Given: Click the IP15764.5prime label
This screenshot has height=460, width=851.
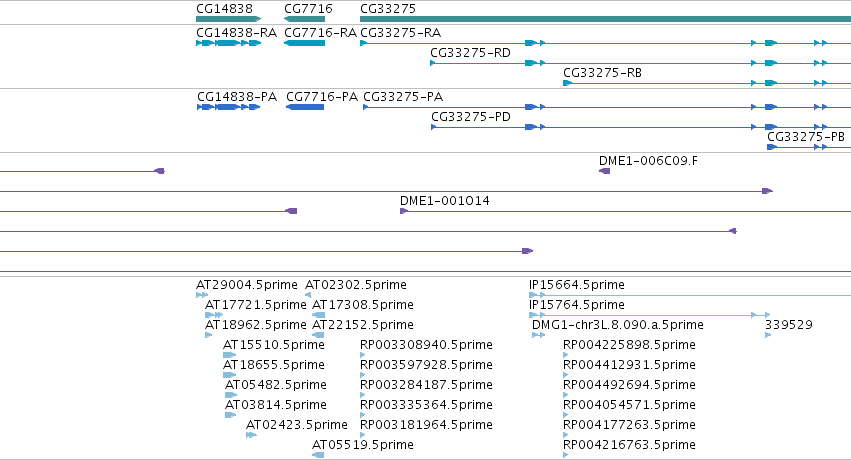Looking at the screenshot, I should [577, 305].
